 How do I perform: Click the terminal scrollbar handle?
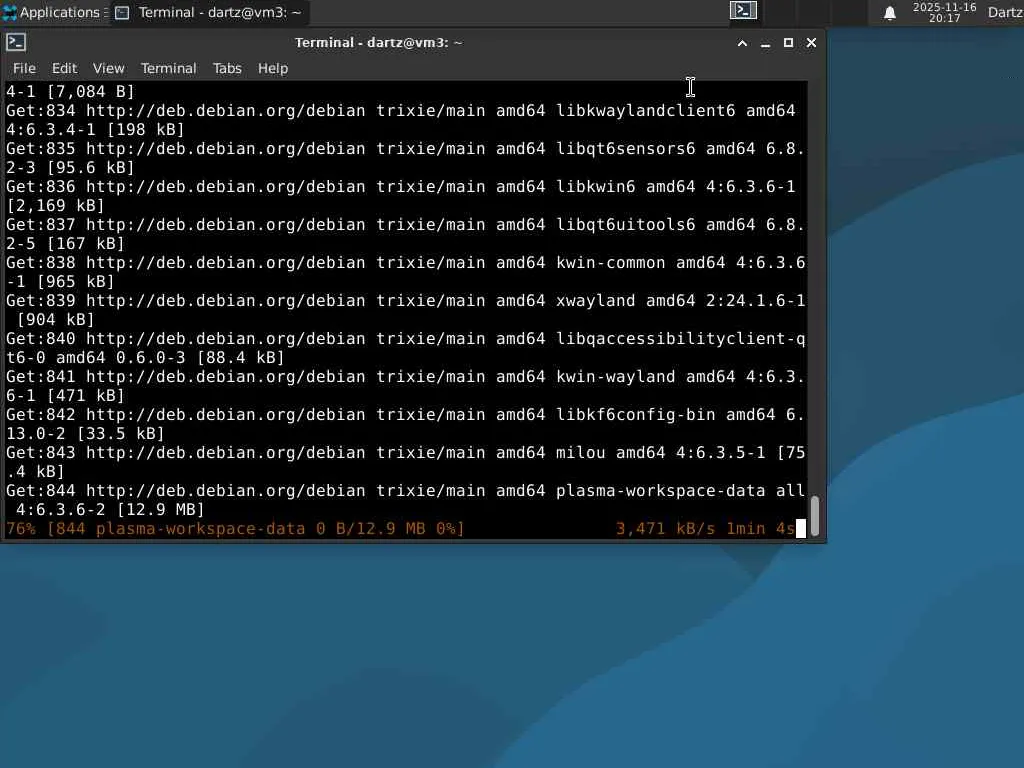pyautogui.click(x=815, y=516)
